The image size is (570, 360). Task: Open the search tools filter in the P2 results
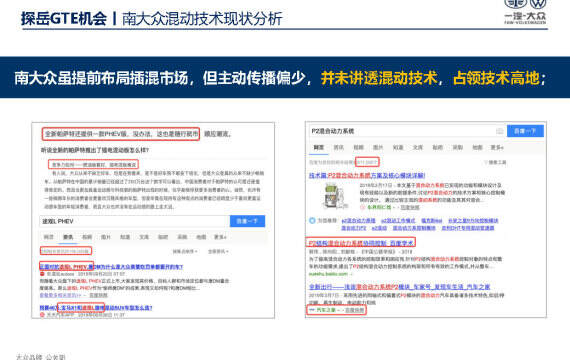click(495, 162)
